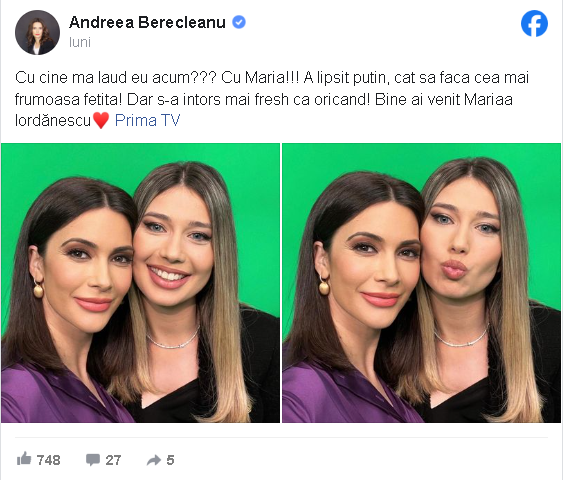Image resolution: width=563 pixels, height=480 pixels.
Task: Click the blue verified badge
Action: [239, 22]
